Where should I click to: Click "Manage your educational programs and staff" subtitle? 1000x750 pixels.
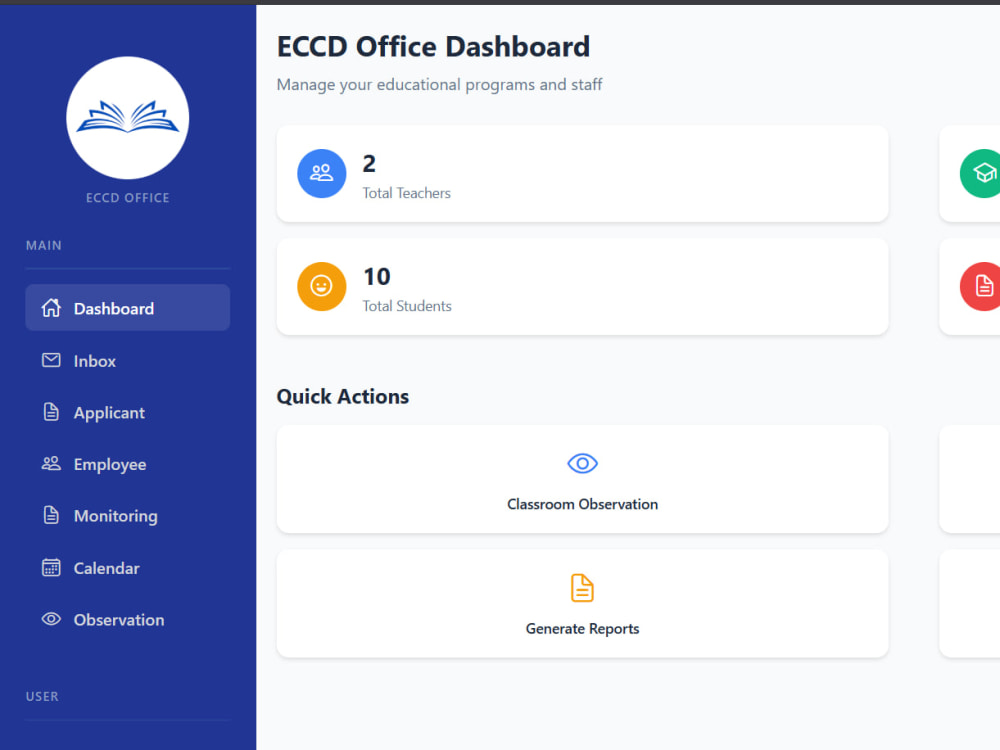(439, 85)
